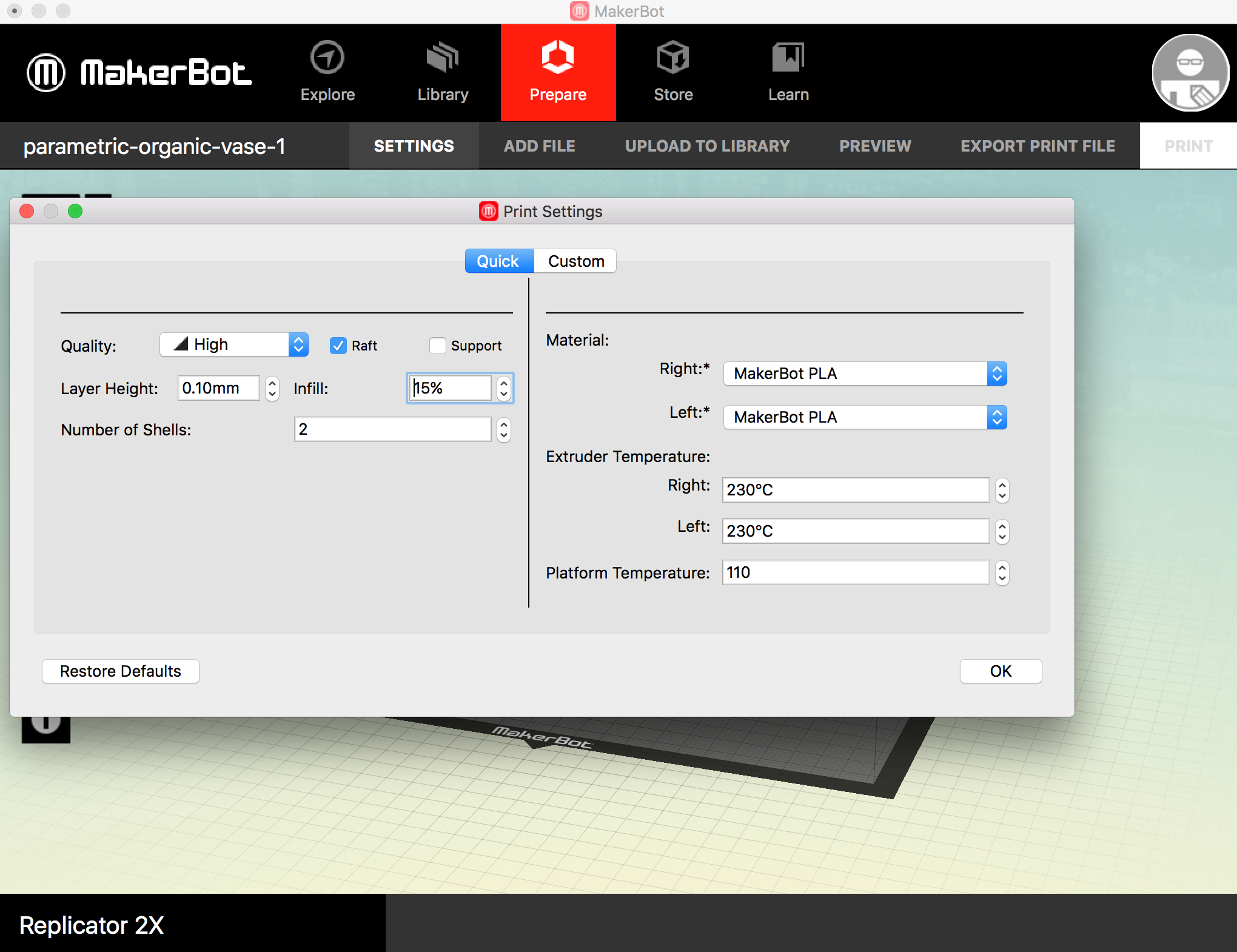Click the Platform Temperature 110 field
Viewport: 1237px width, 952px height.
[856, 572]
